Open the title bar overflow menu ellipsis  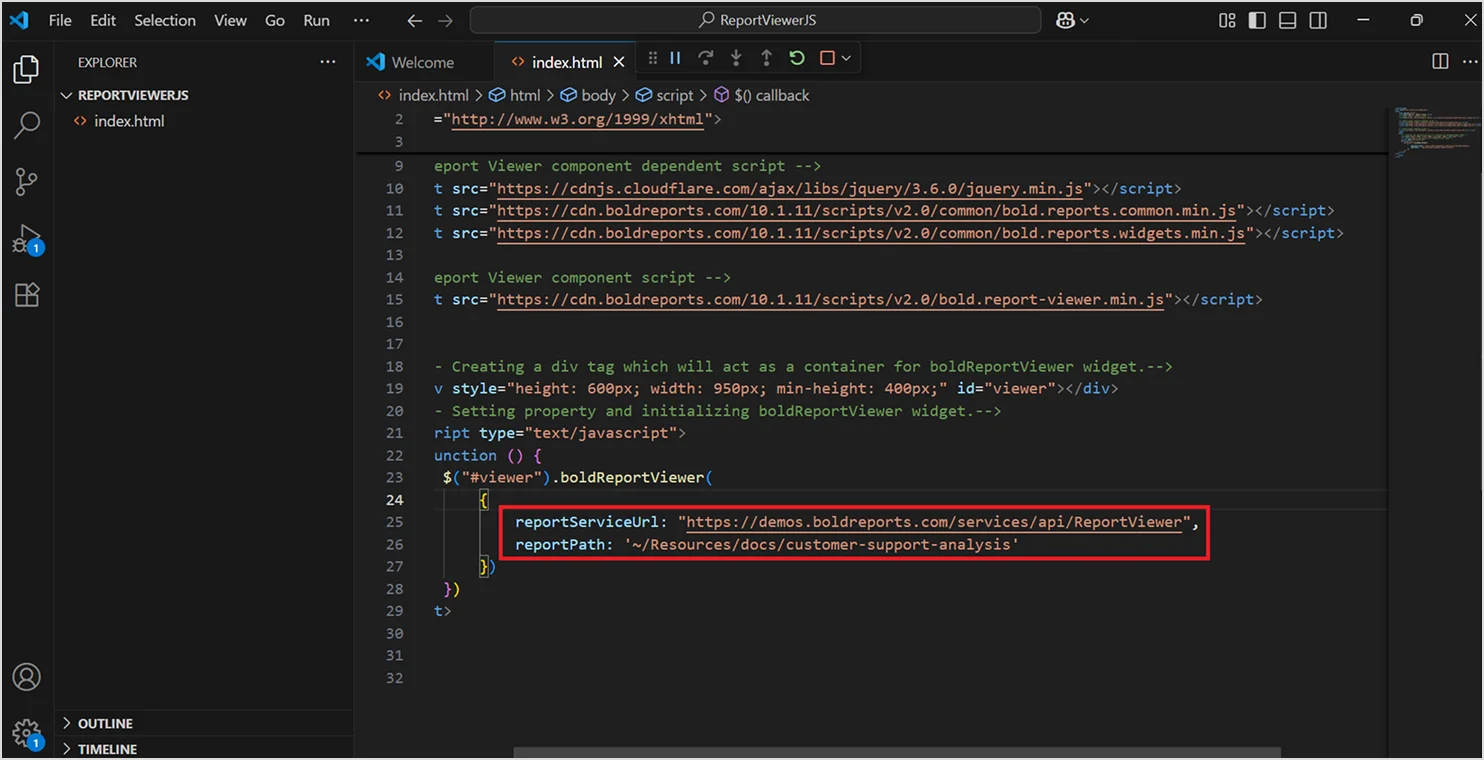(362, 21)
